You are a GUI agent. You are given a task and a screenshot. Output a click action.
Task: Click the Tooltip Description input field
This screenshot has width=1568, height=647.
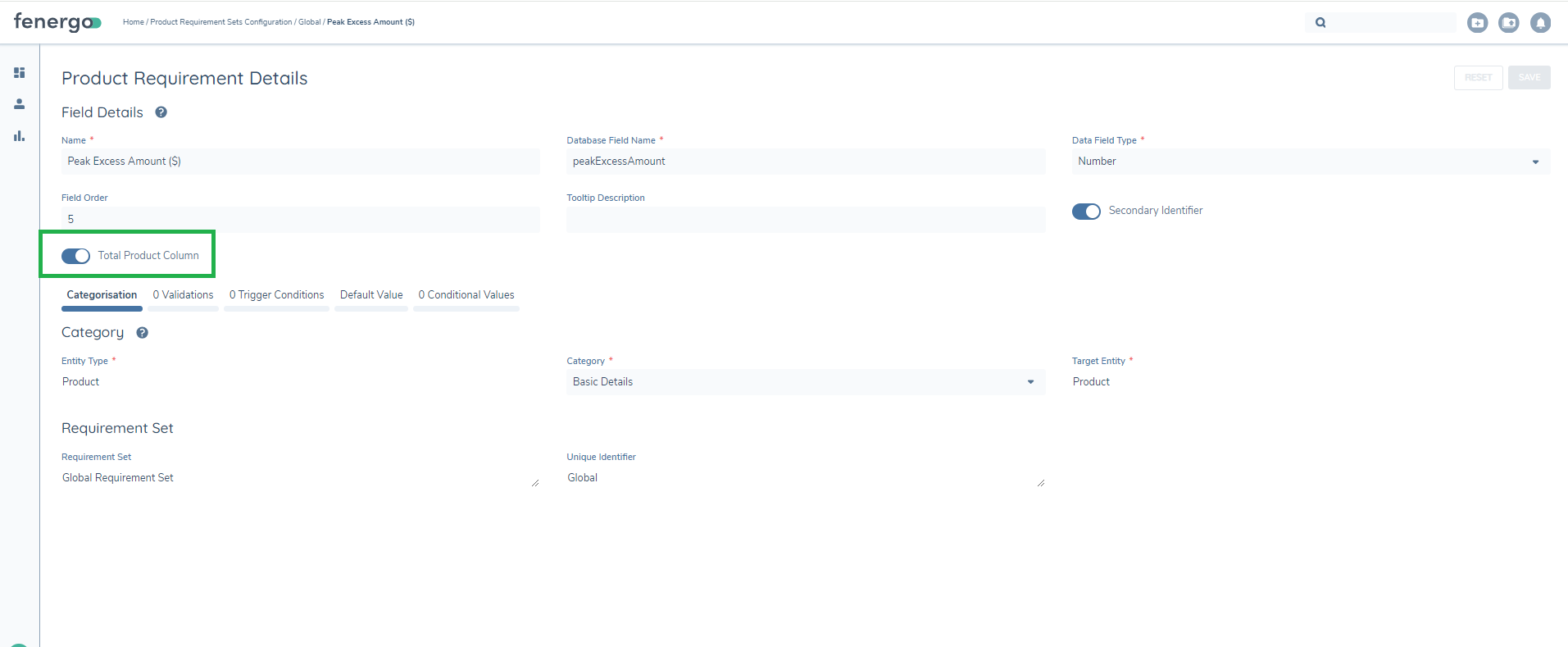coord(805,220)
